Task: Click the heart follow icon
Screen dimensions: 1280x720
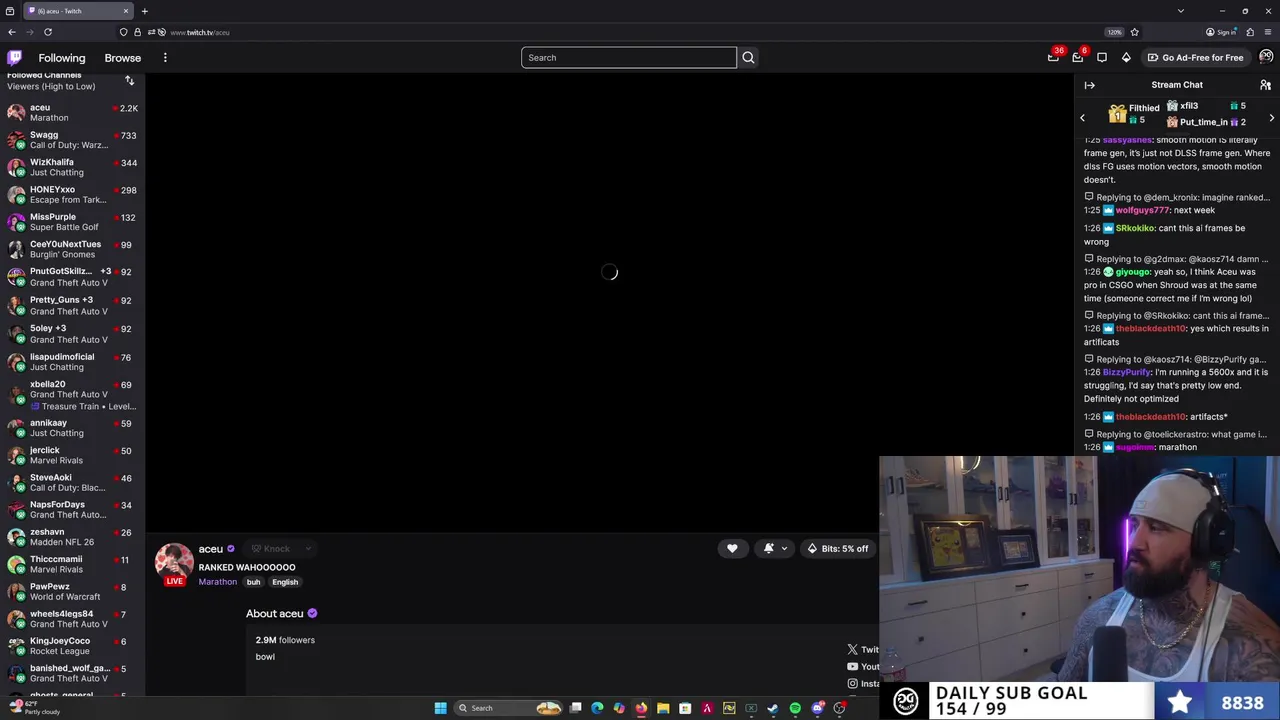Action: (x=732, y=548)
